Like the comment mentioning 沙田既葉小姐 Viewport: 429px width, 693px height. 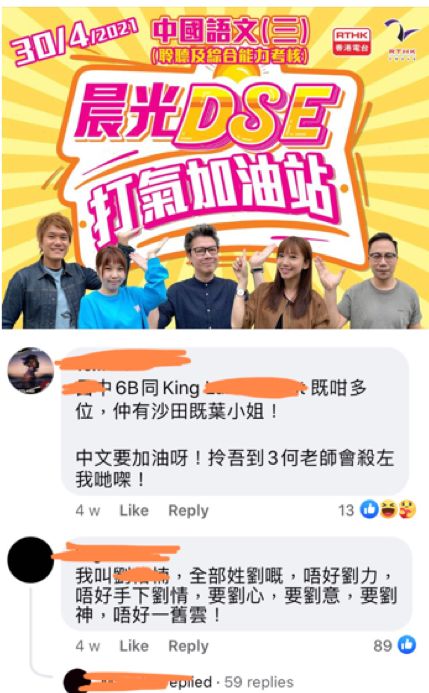point(134,510)
